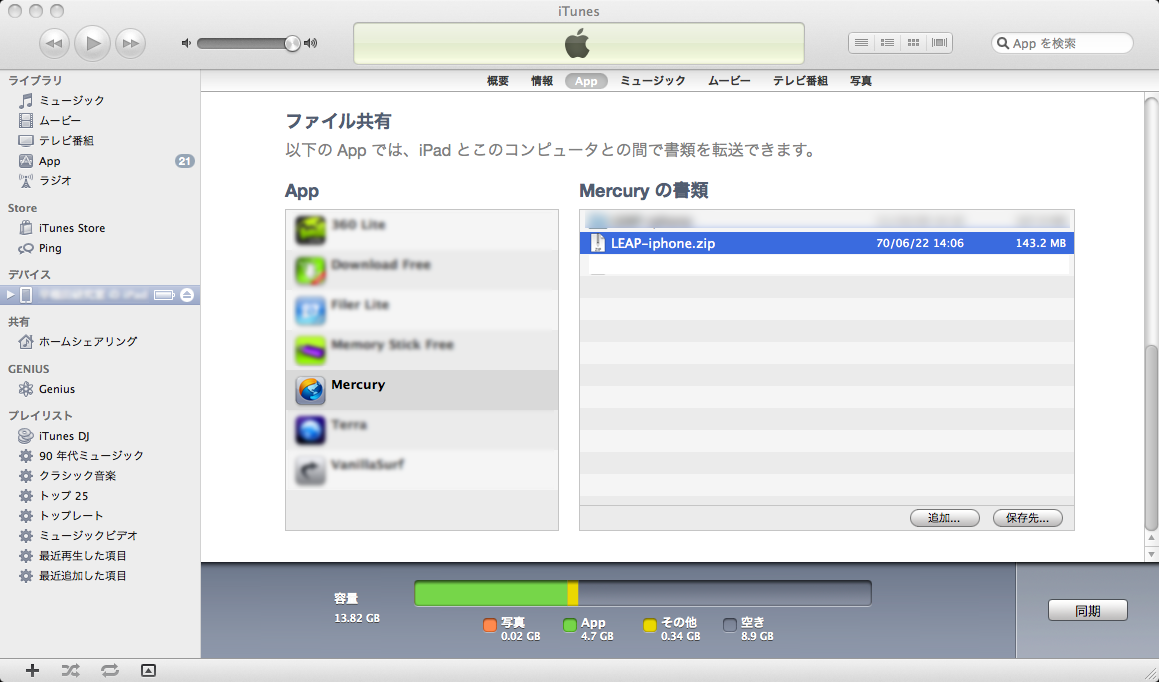Viewport: 1159px width, 682px height.
Task: Show the artwork viewer panel
Action: [x=149, y=670]
